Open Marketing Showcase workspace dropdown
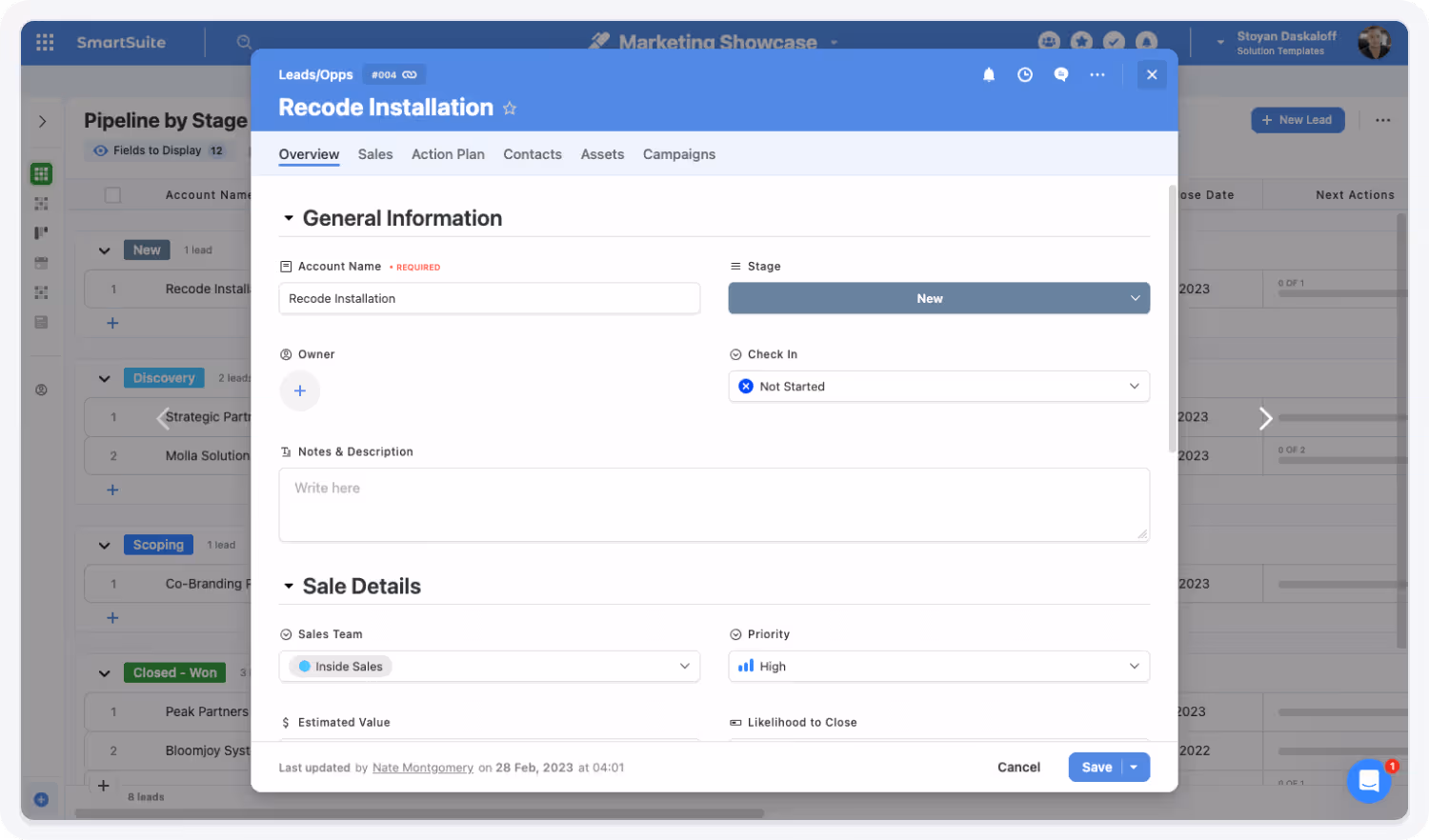This screenshot has width=1429, height=840. 834,42
